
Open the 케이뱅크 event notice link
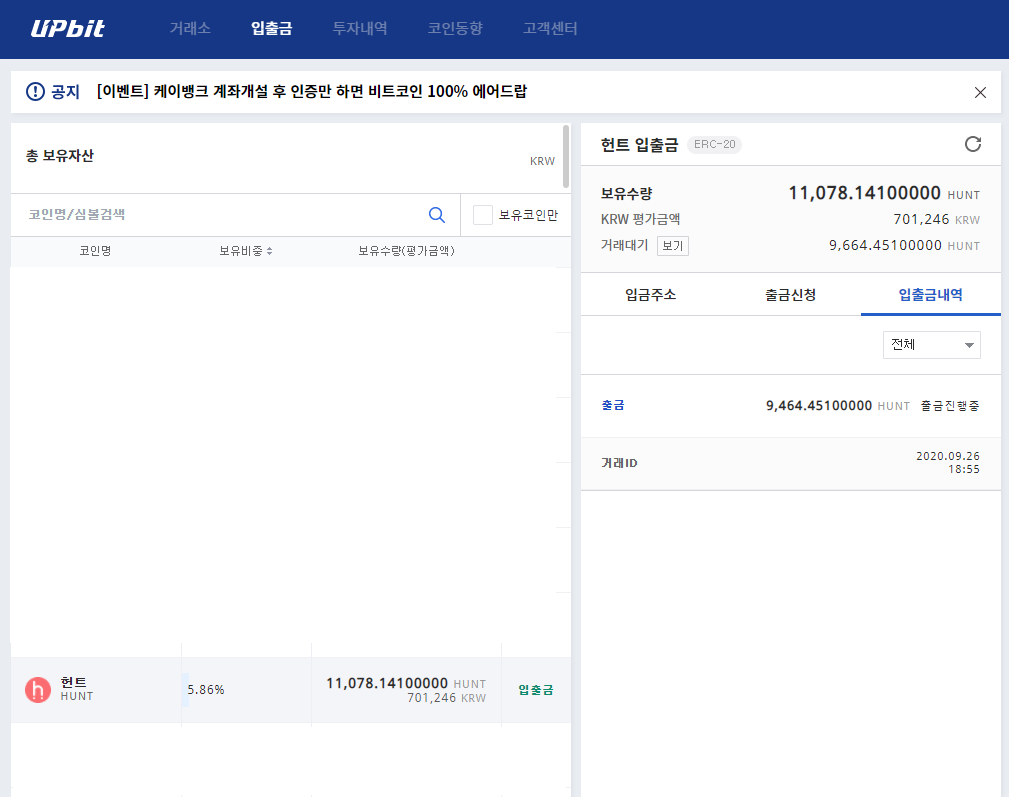point(311,91)
